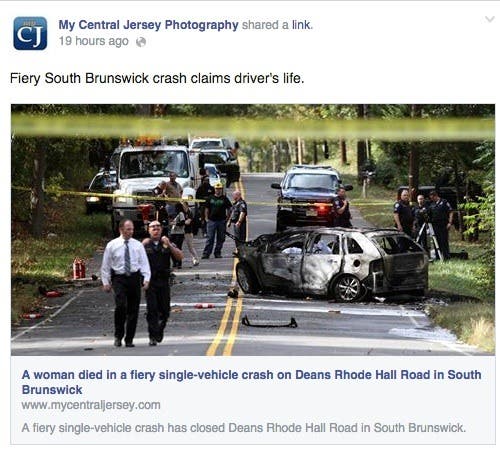Select the post caption 'Fiery South Brunswick crash claims driver's life.'
This screenshot has width=500, height=456.
[157, 78]
